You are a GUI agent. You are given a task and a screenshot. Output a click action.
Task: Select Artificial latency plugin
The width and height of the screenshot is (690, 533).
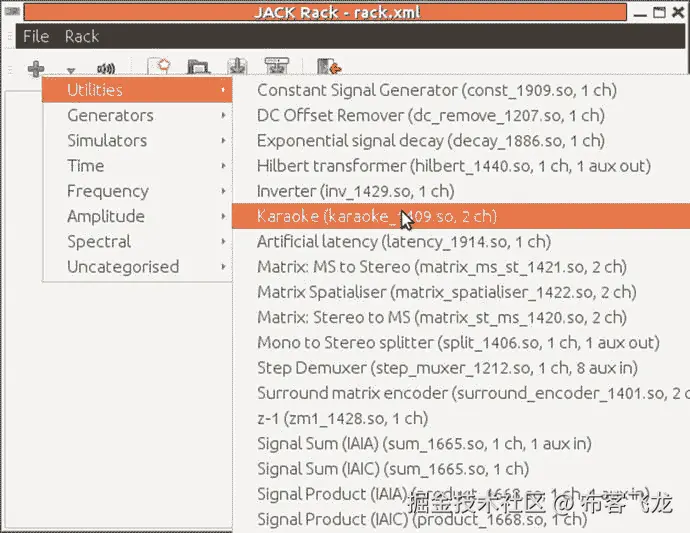click(x=461, y=242)
